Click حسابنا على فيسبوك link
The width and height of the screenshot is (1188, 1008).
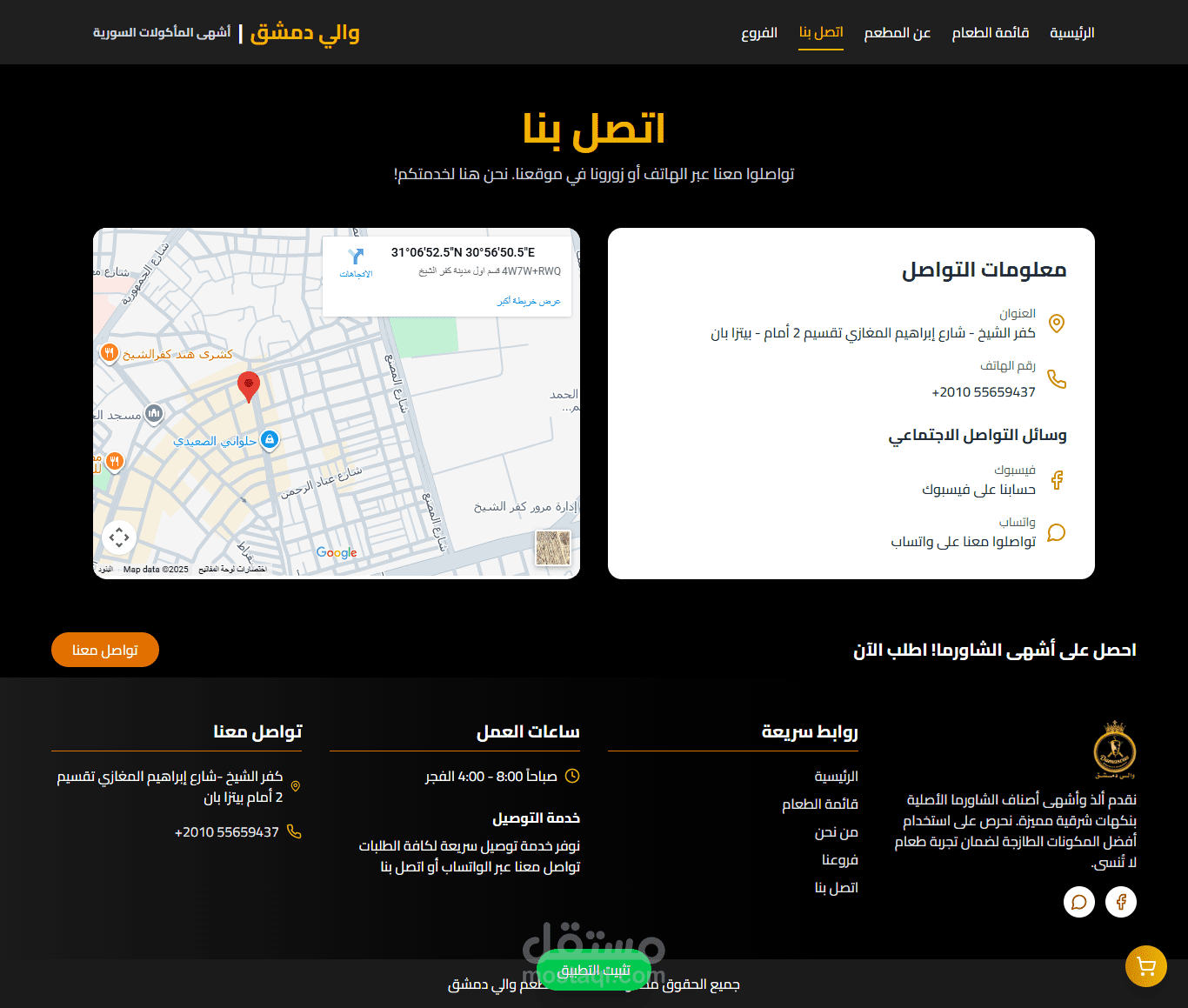[978, 490]
